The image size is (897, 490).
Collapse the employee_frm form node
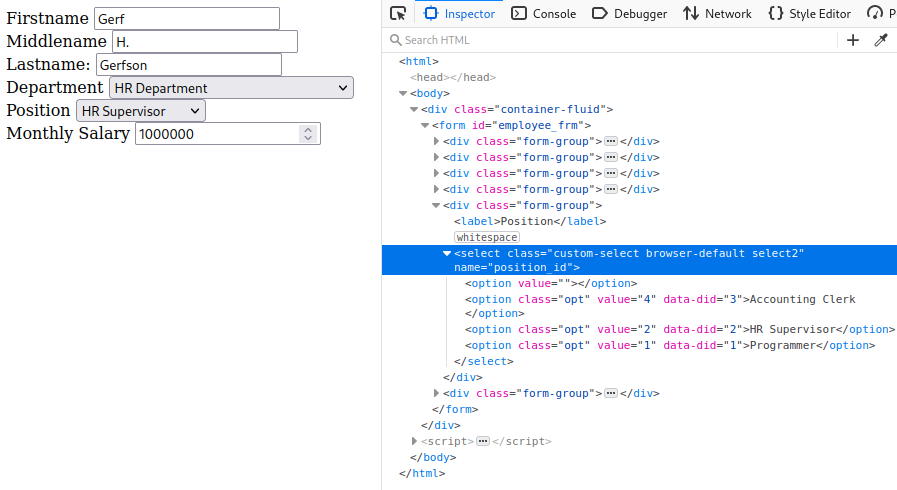pos(425,125)
